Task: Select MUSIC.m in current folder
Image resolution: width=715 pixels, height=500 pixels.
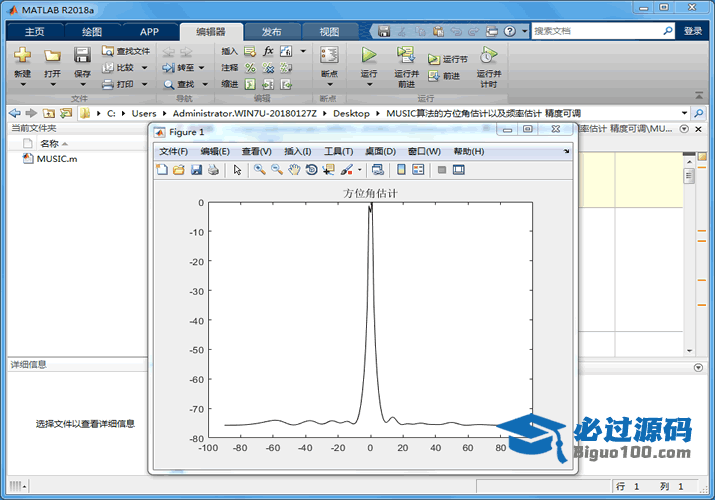Action: (x=50, y=159)
